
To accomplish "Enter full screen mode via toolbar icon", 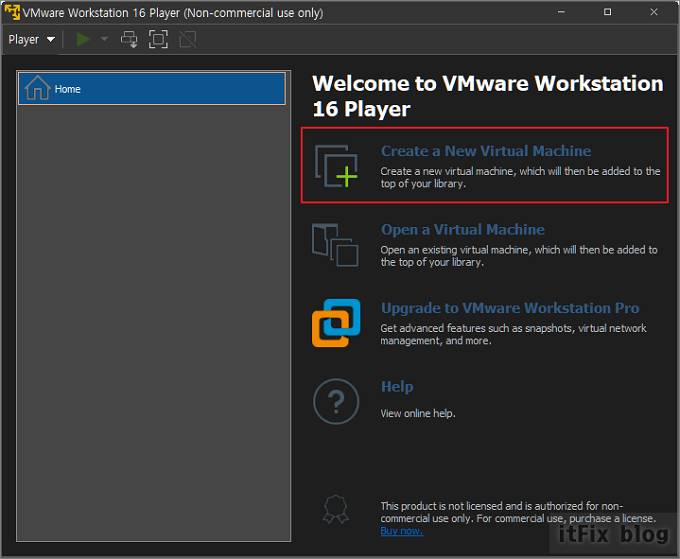I will [x=158, y=39].
